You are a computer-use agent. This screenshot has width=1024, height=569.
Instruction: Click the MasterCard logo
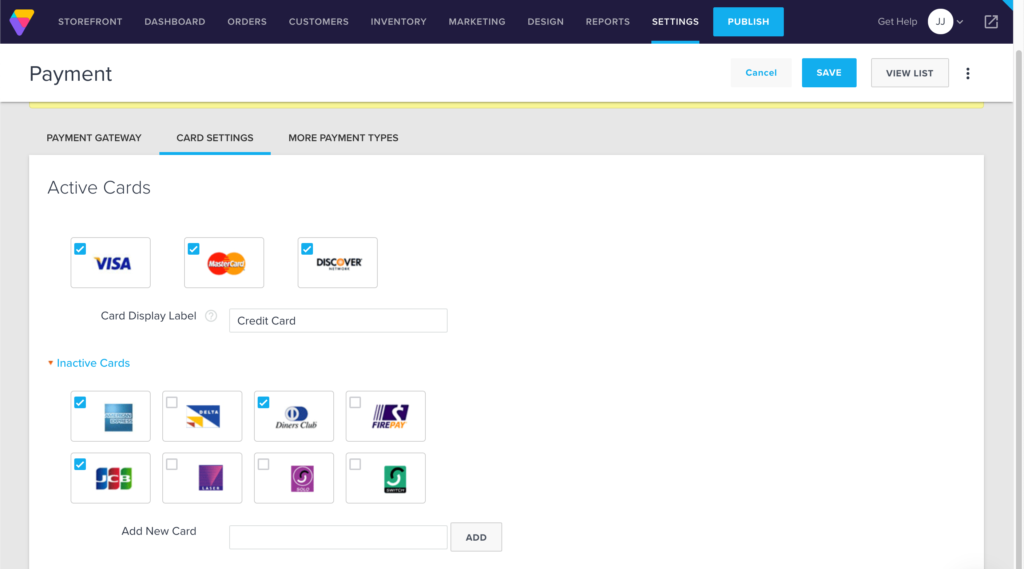(x=226, y=263)
